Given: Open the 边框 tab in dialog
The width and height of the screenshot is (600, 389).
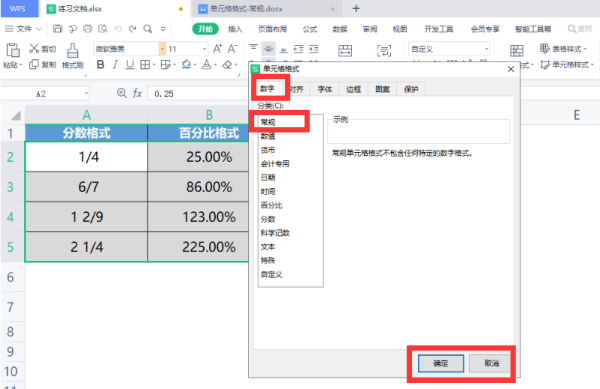Looking at the screenshot, I should pos(353,89).
